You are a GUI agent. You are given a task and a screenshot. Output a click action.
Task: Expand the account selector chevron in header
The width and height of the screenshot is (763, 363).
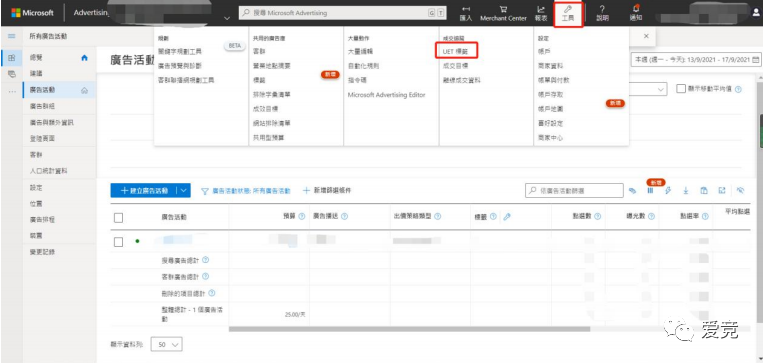[226, 18]
